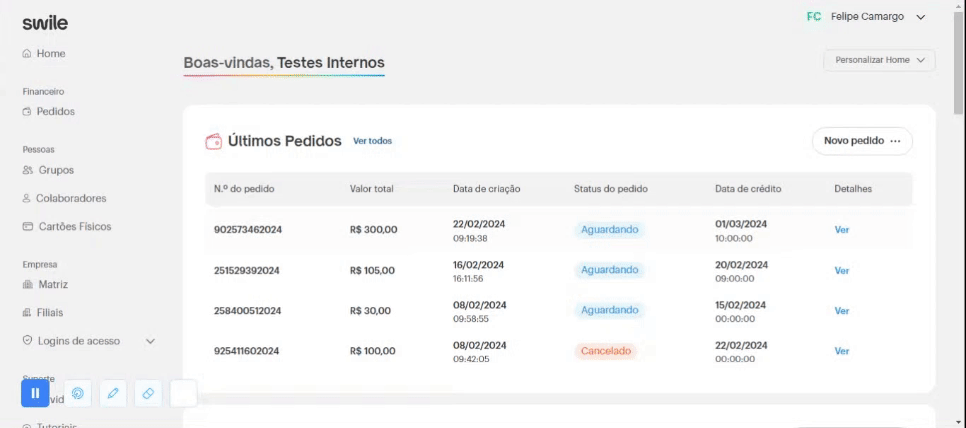Click the Boas-vindas, Testes Internos heading
The image size is (966, 428).
[x=284, y=63]
